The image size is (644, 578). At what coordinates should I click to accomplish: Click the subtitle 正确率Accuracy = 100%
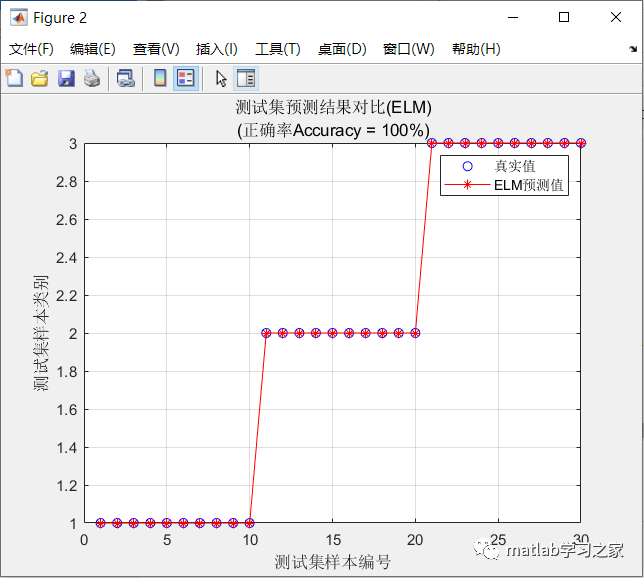click(x=334, y=130)
